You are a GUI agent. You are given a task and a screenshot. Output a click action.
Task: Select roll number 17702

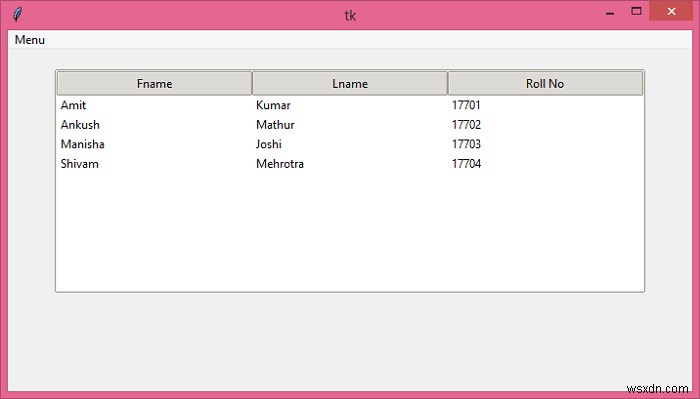467,125
